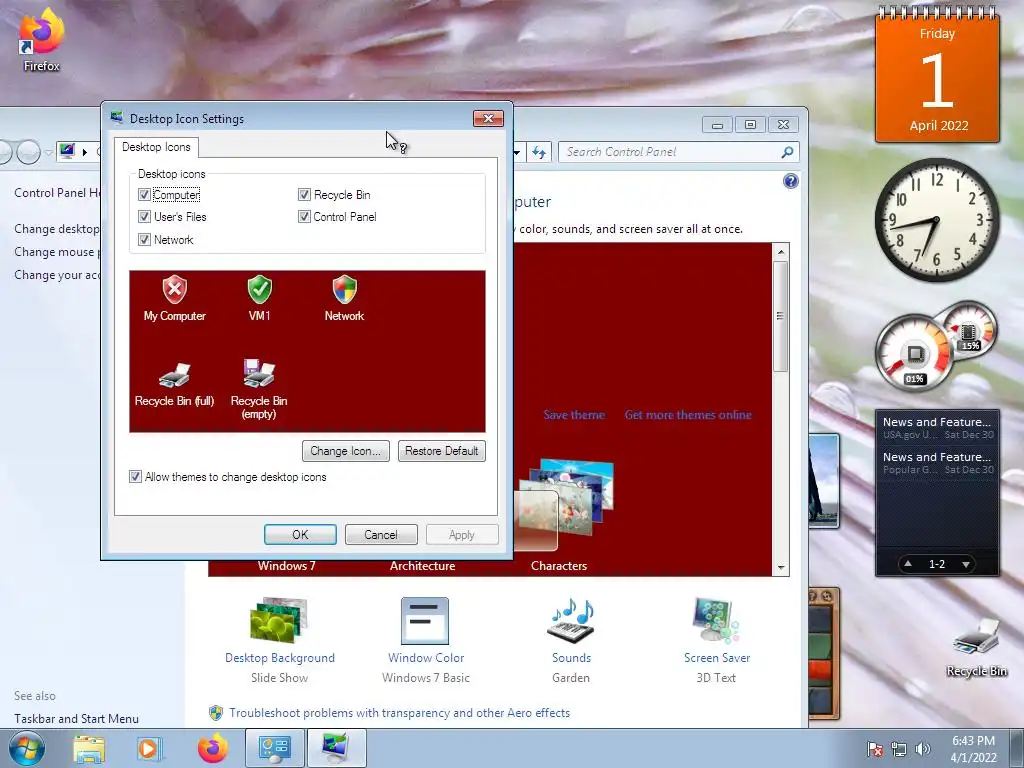The height and width of the screenshot is (768, 1024).
Task: Select the Windows 7 theme label
Action: tap(286, 566)
